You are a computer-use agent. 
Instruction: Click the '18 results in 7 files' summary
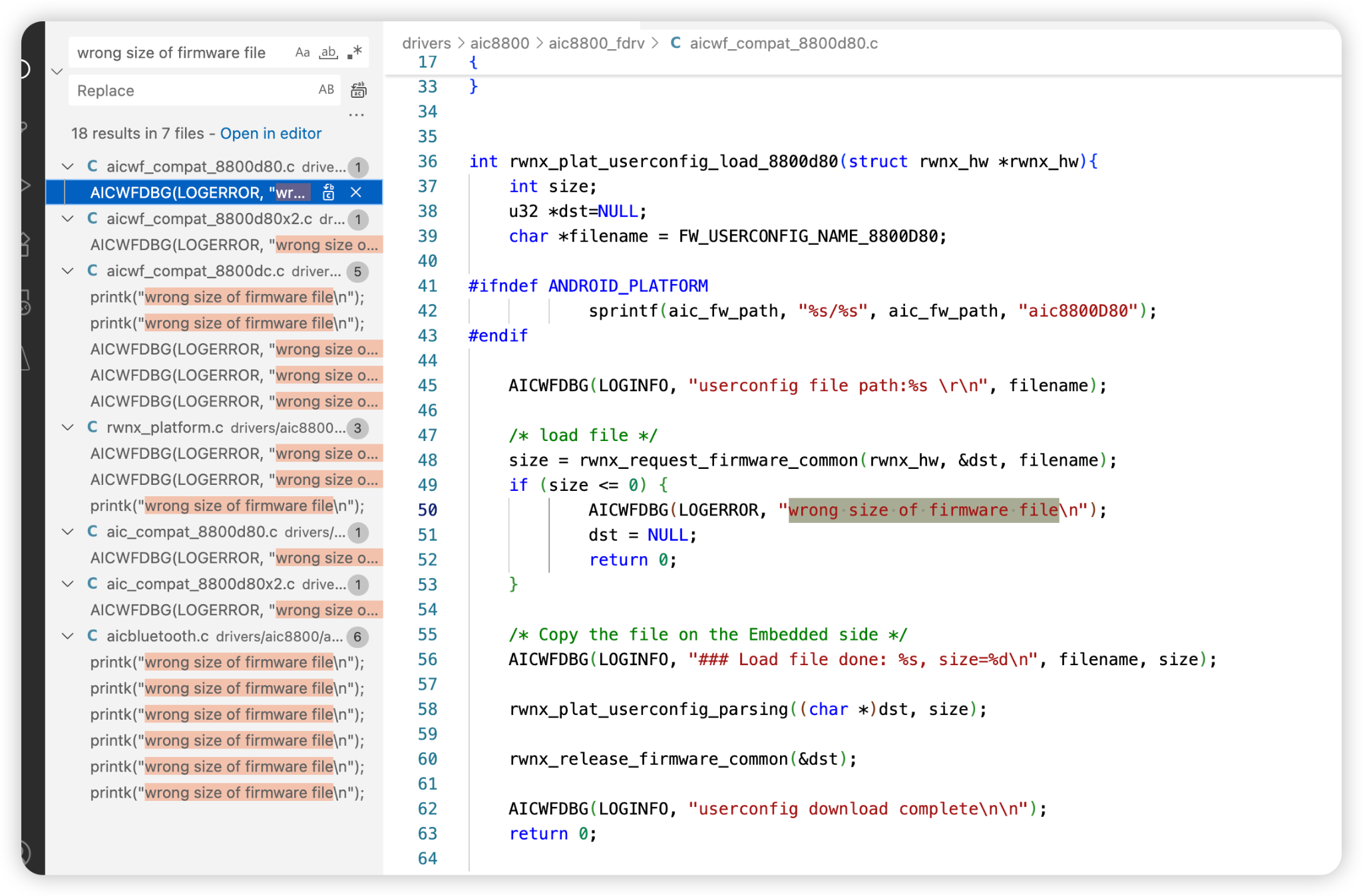point(138,134)
